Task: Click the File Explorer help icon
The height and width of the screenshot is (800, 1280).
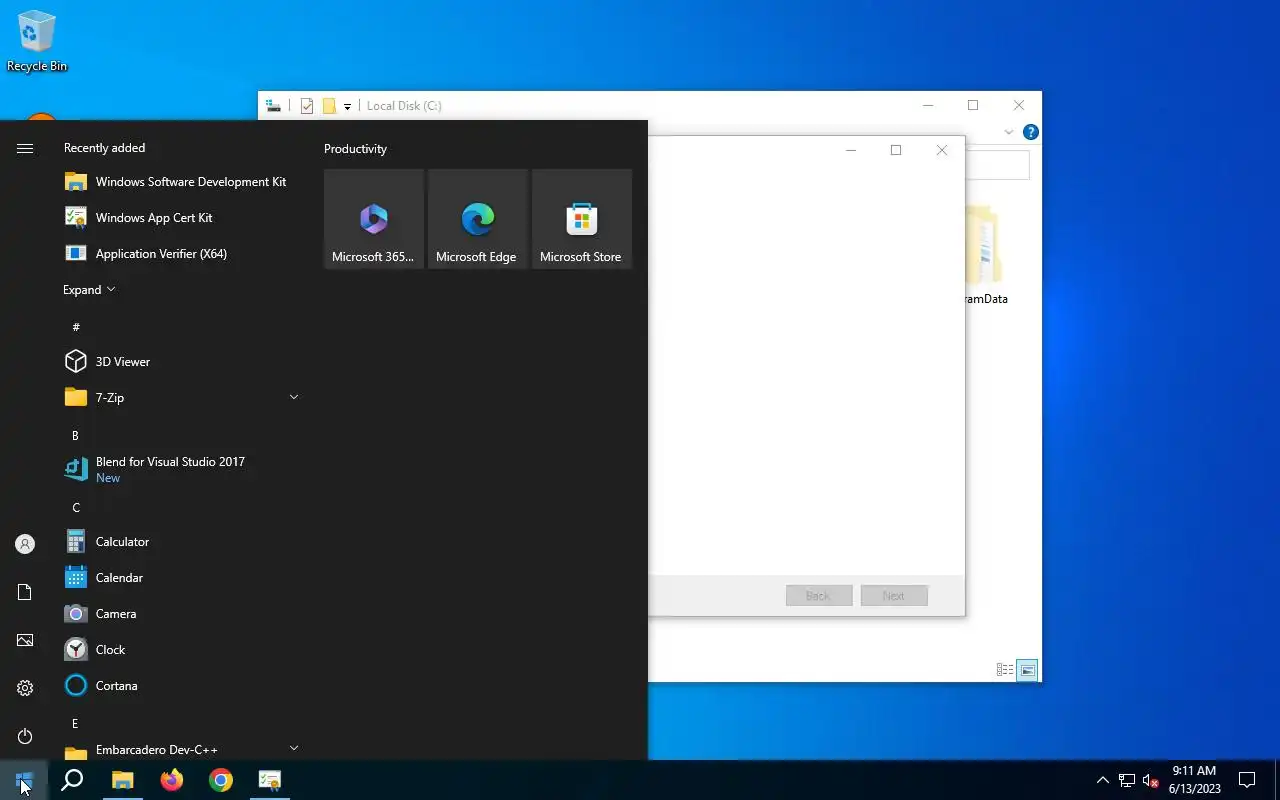Action: [x=1031, y=132]
